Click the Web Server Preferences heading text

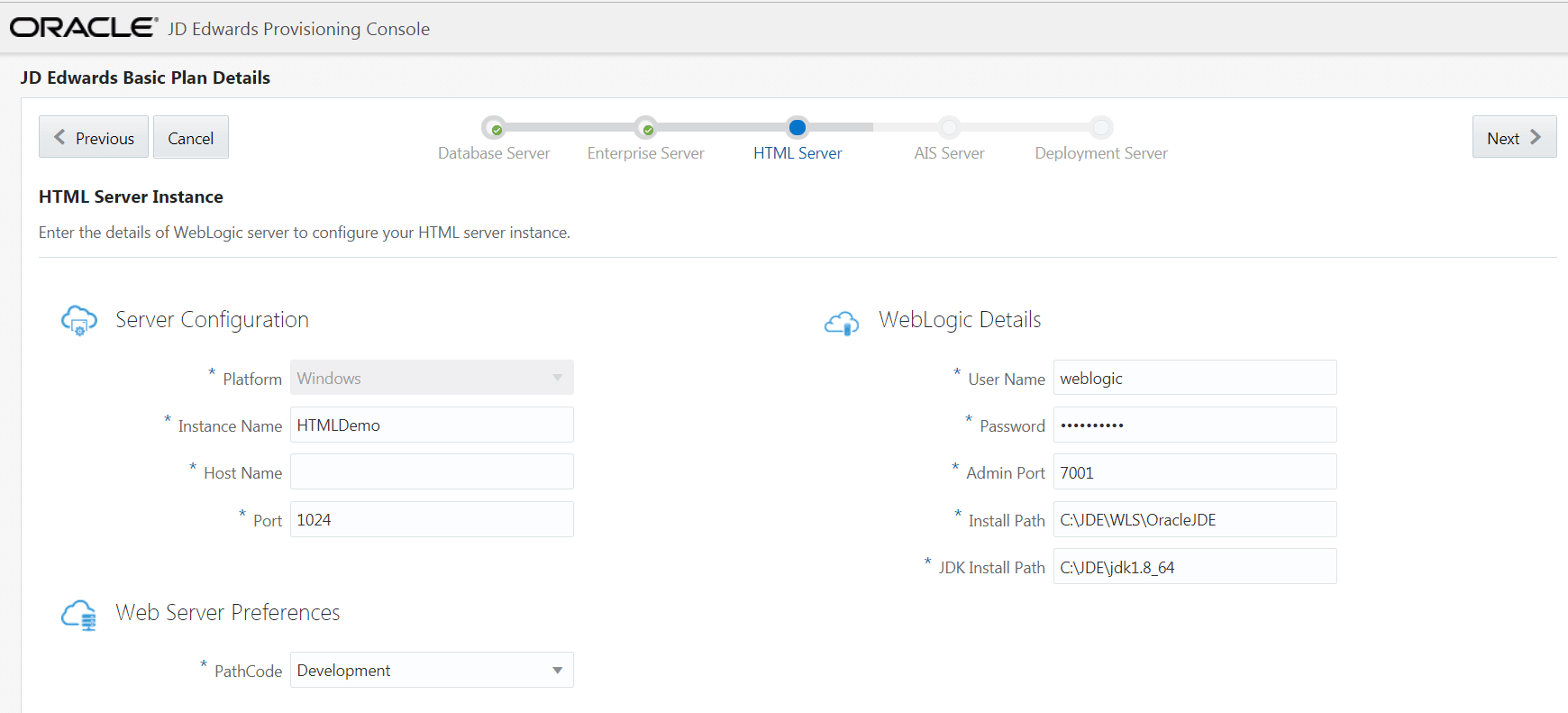[228, 613]
